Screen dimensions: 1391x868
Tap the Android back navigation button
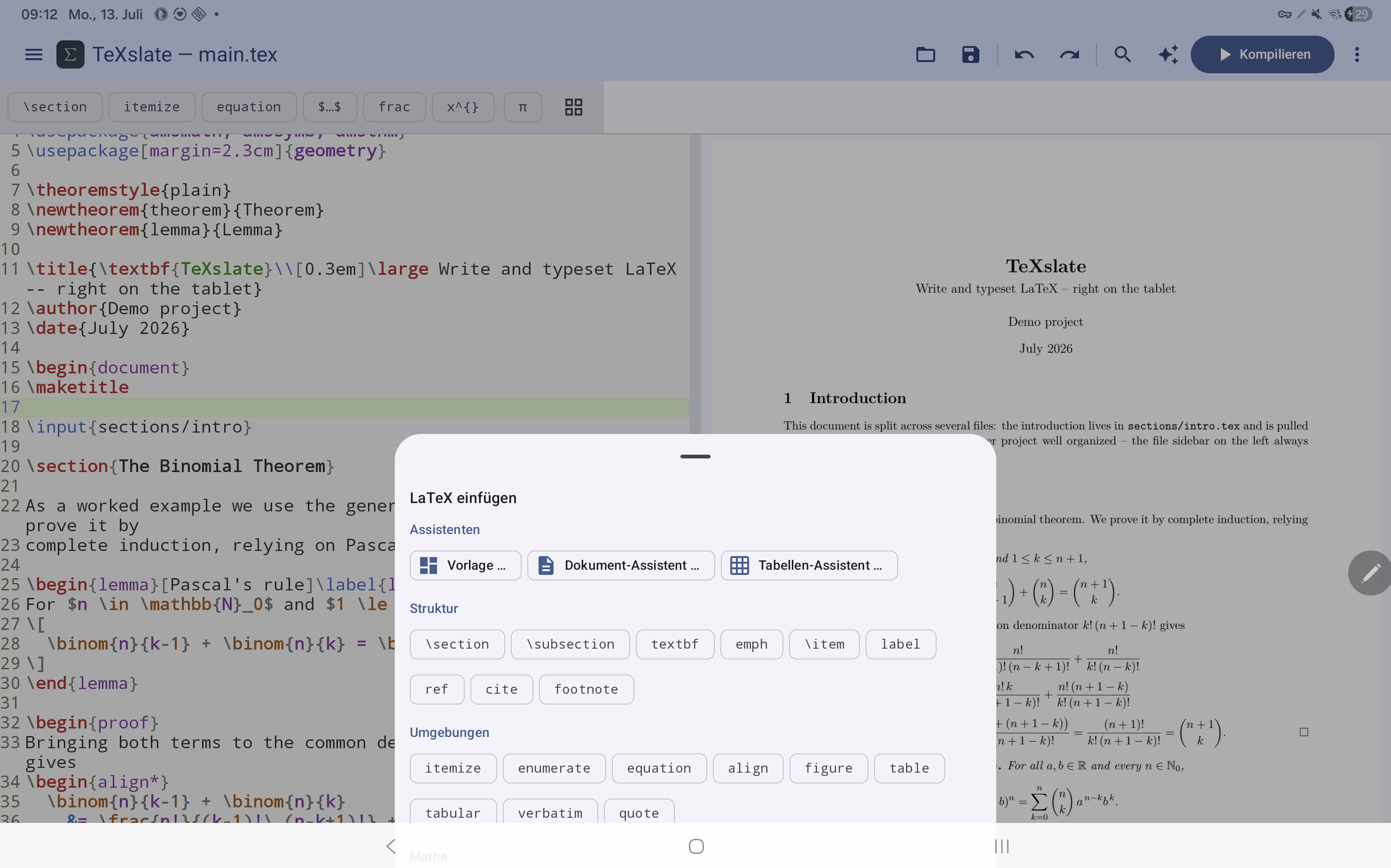coord(391,846)
